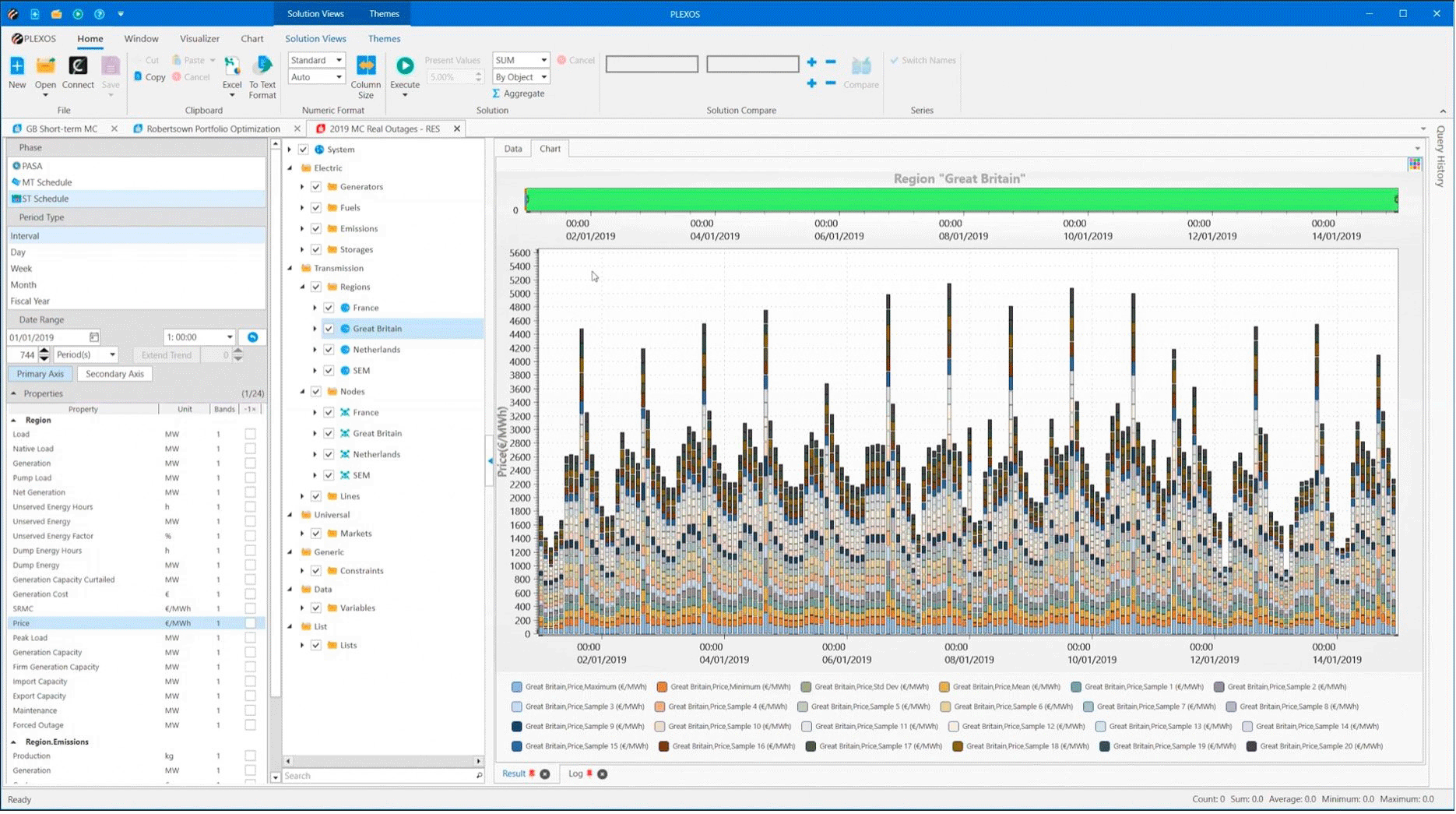This screenshot has height=814, width=1456.
Task: Expand the Netherlands region tree node
Action: [x=315, y=350]
